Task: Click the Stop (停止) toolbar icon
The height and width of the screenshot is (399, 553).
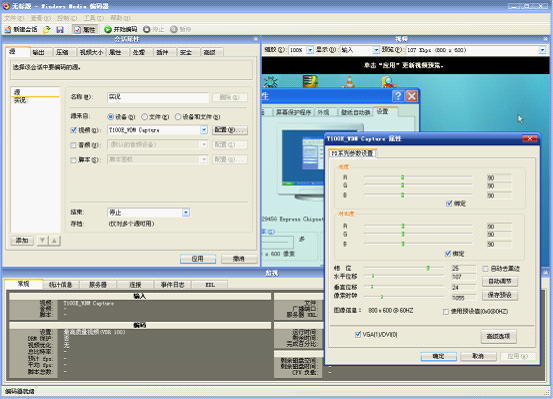Action: pos(147,30)
